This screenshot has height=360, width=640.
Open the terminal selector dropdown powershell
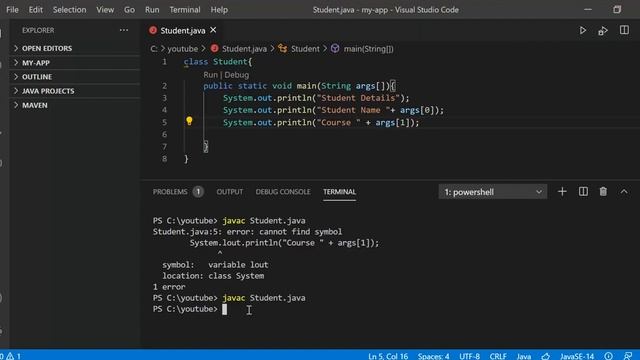coord(493,192)
